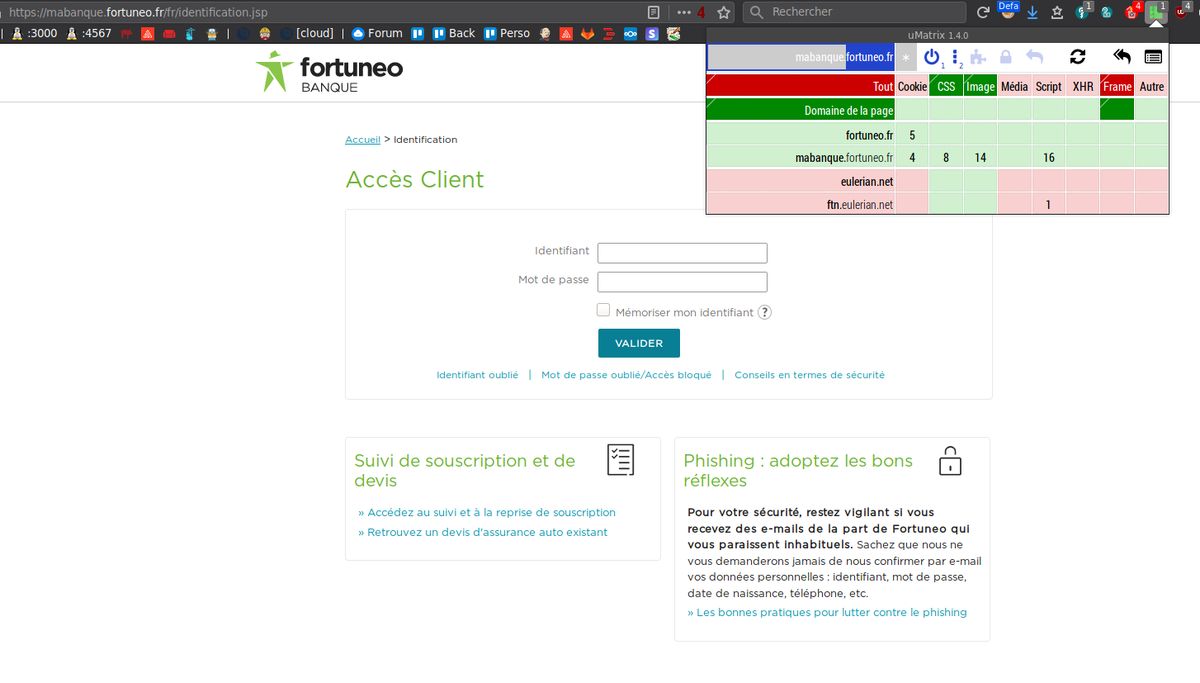
Task: Open the uMatrix three-dots switches menu
Action: (955, 57)
